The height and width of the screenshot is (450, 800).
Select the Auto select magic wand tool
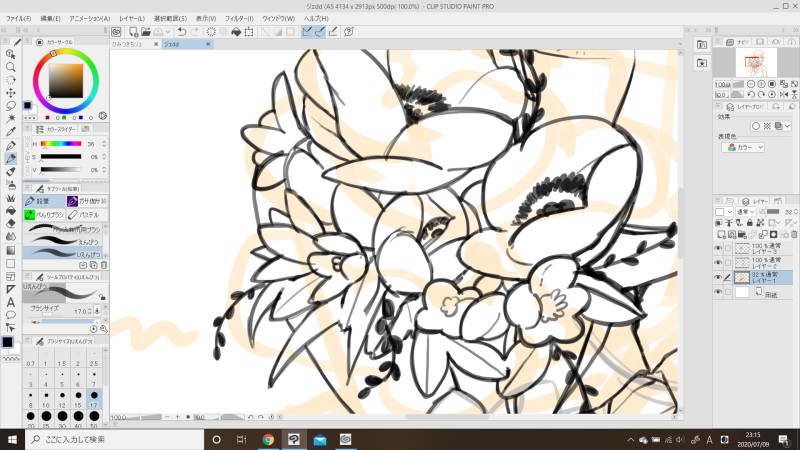pyautogui.click(x=10, y=119)
